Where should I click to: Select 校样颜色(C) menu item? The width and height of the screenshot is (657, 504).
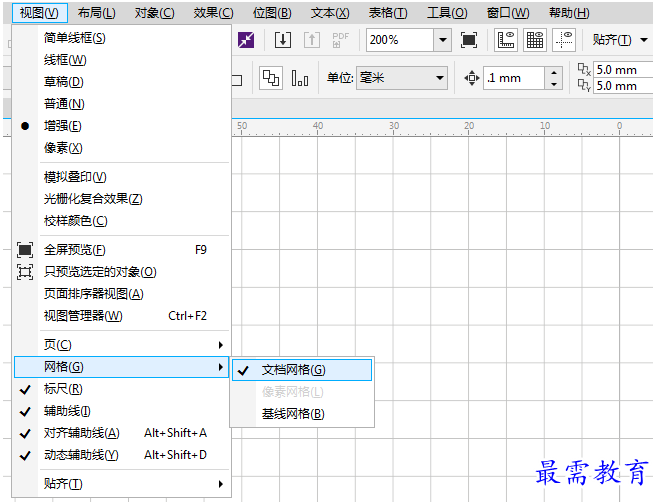tap(122, 221)
